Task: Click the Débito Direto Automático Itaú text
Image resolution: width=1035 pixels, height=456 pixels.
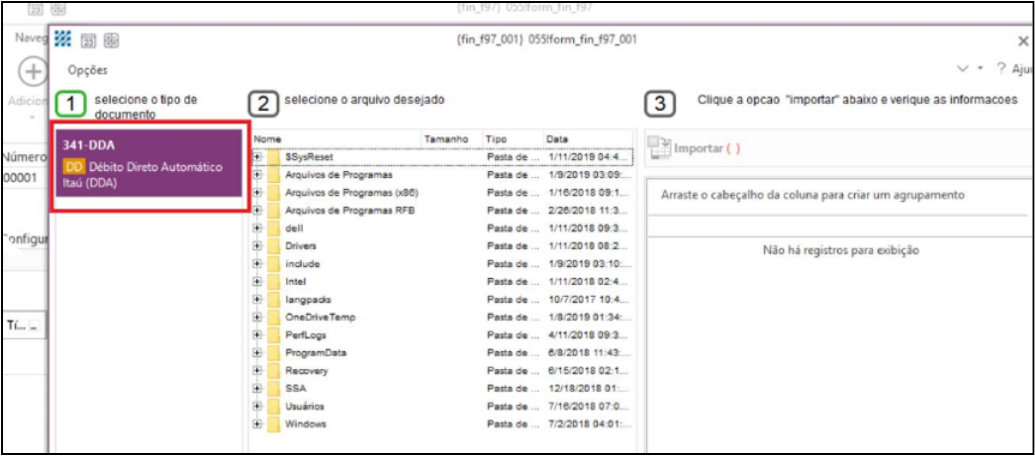Action: [x=142, y=175]
